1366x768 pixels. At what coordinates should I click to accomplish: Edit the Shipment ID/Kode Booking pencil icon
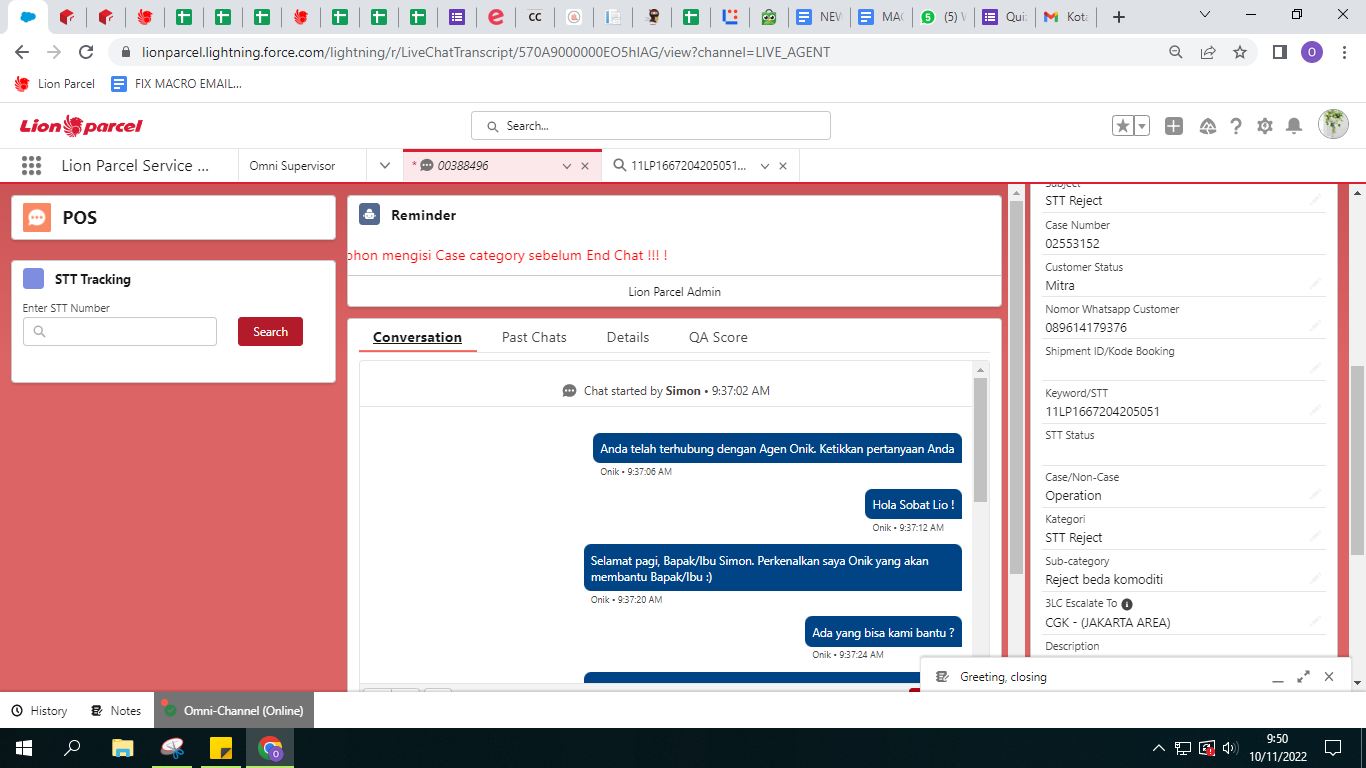point(1316,369)
